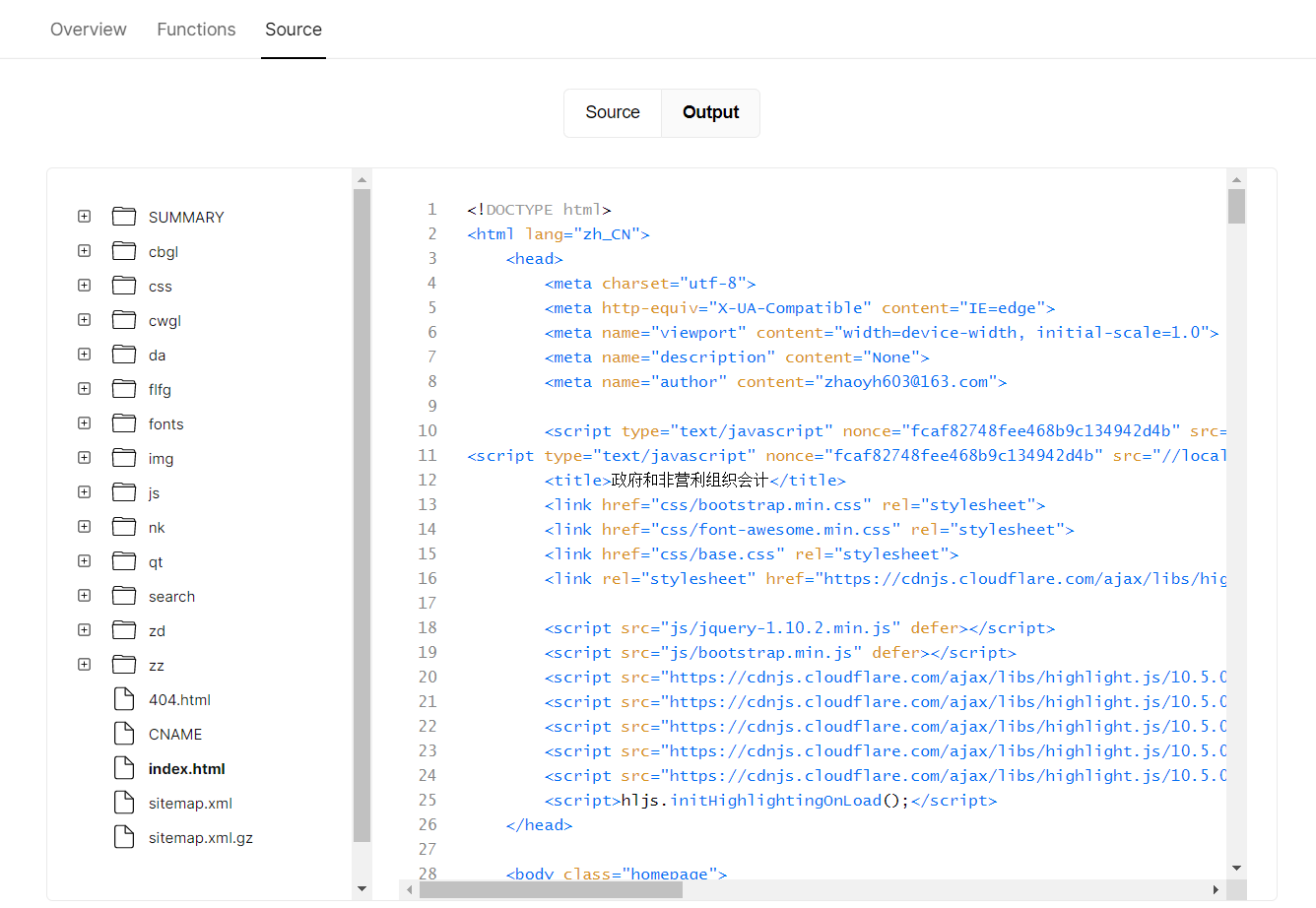The width and height of the screenshot is (1316, 908).
Task: Select the Output view toggle
Action: coord(710,112)
